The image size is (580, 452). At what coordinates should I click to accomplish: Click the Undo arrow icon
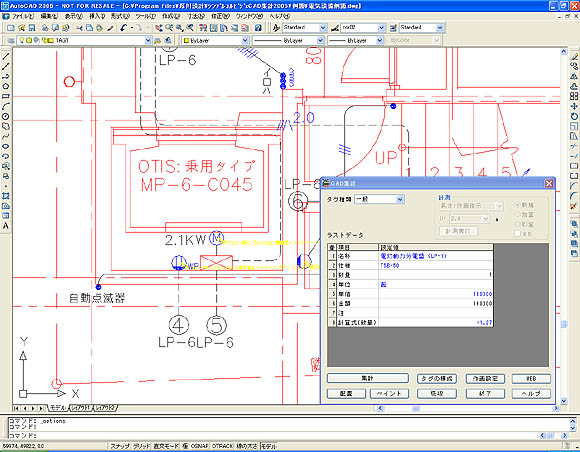click(x=124, y=28)
